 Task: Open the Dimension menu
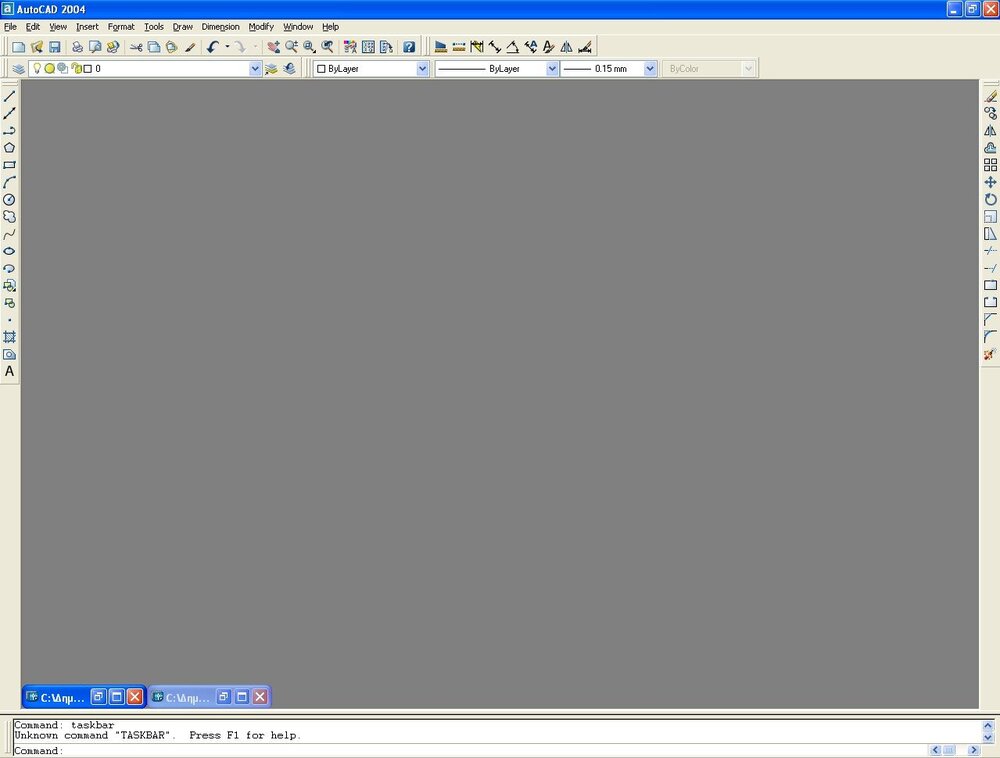(220, 27)
